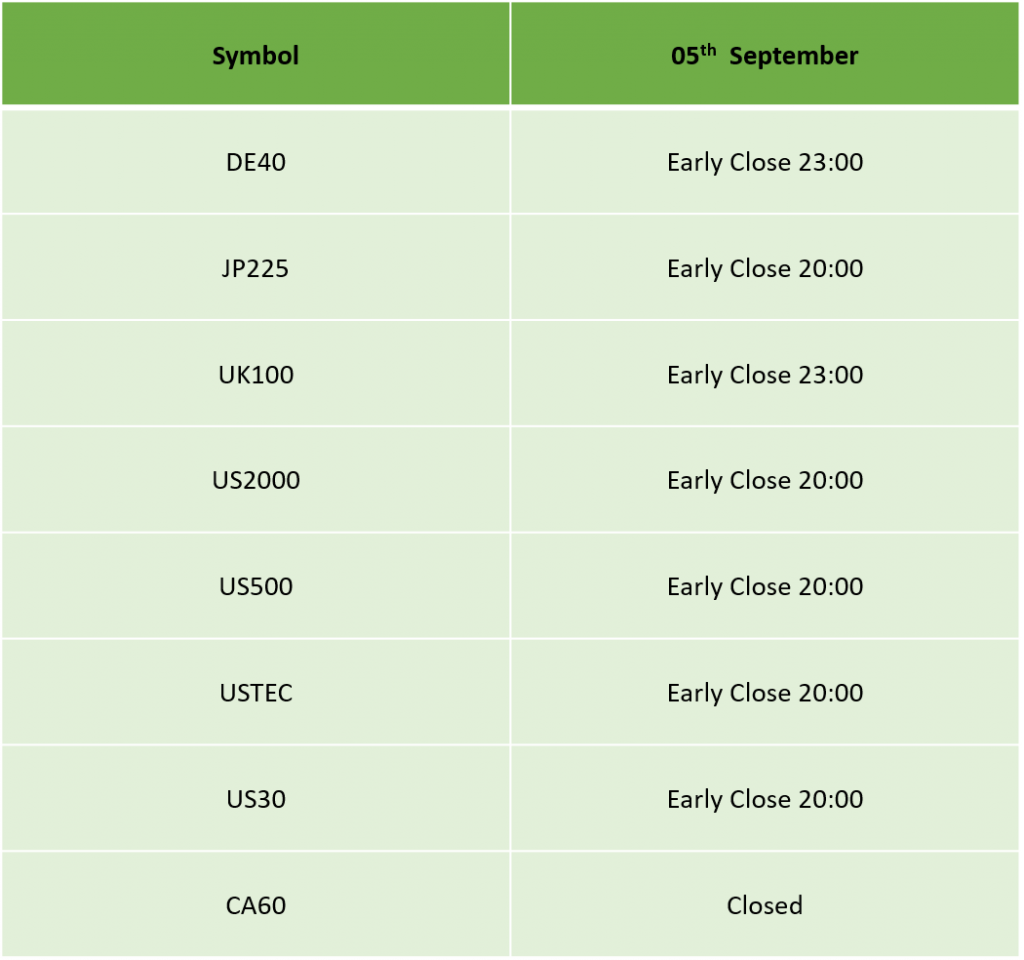Viewport: 1024px width, 960px height.
Task: Select US500's Early Close 20:00 cell
Action: pyautogui.click(x=765, y=586)
